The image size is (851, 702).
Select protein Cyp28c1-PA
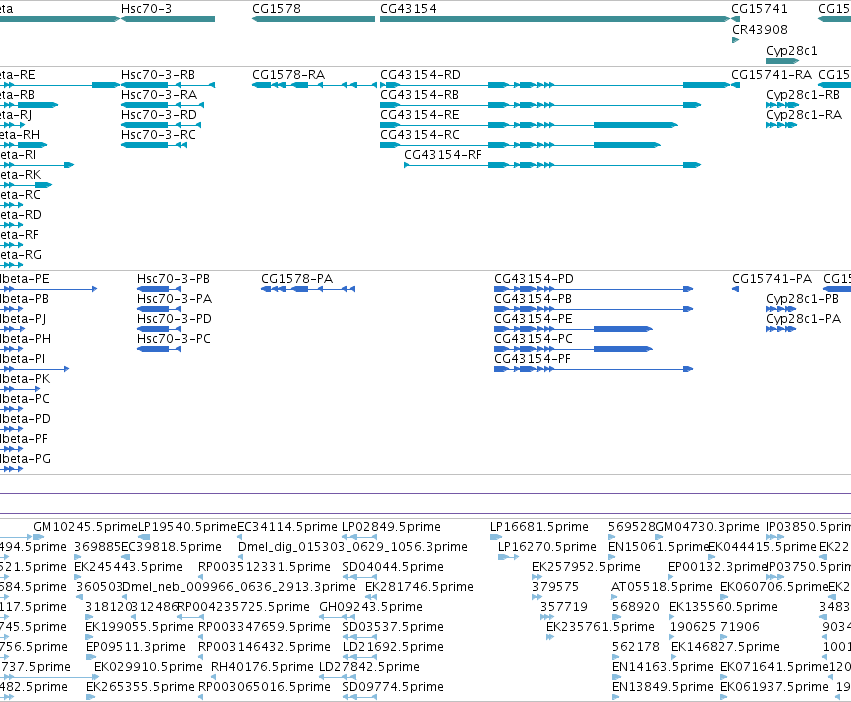(x=780, y=329)
